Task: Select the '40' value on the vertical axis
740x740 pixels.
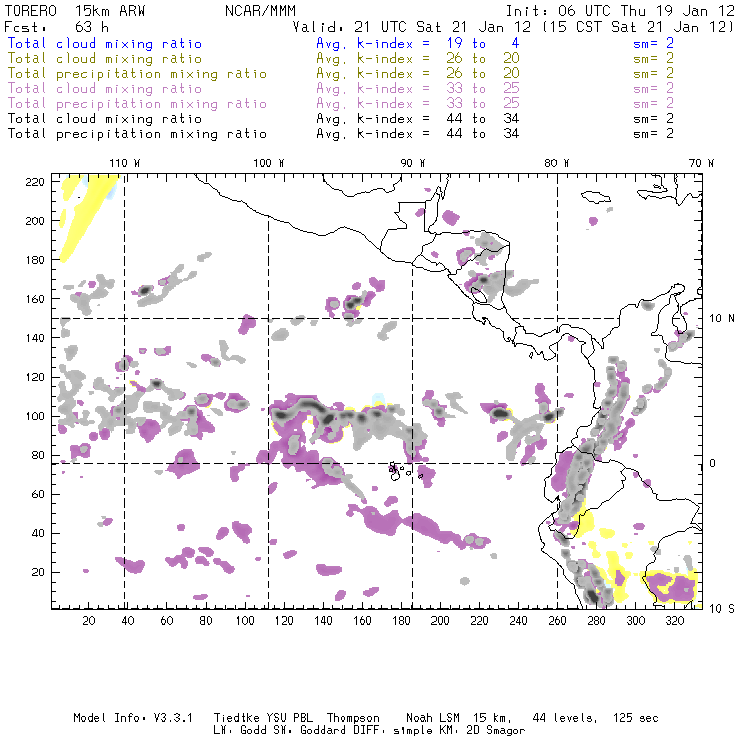Action: (x=38, y=533)
